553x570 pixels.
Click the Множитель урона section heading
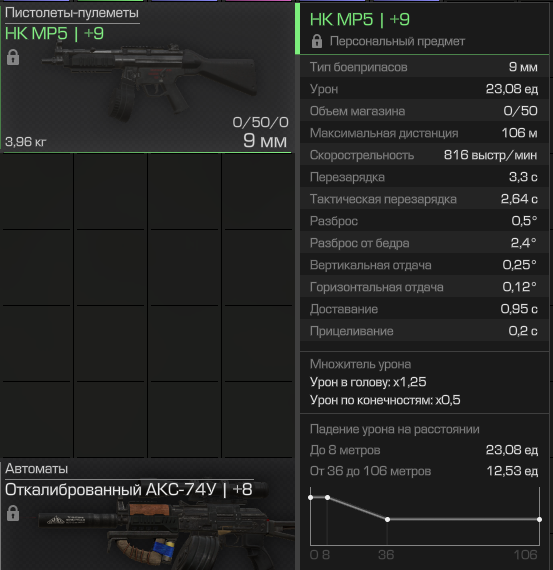[360, 364]
